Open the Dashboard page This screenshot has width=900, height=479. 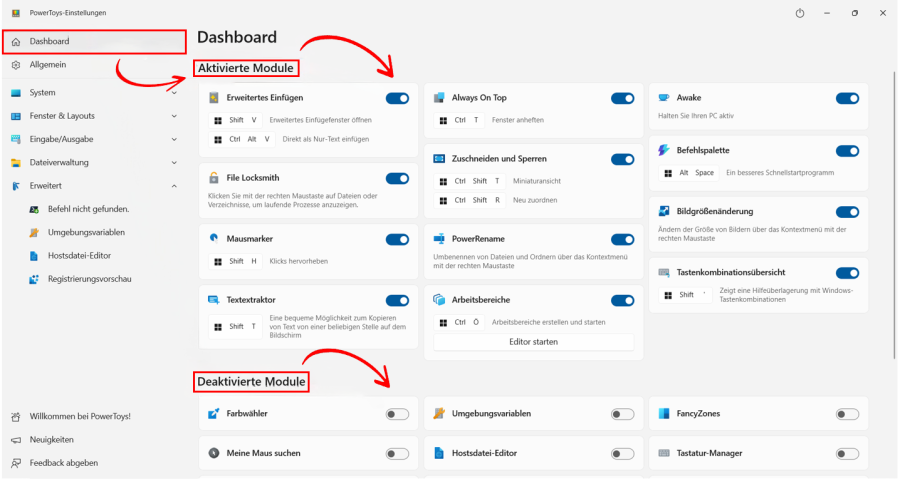click(x=95, y=41)
